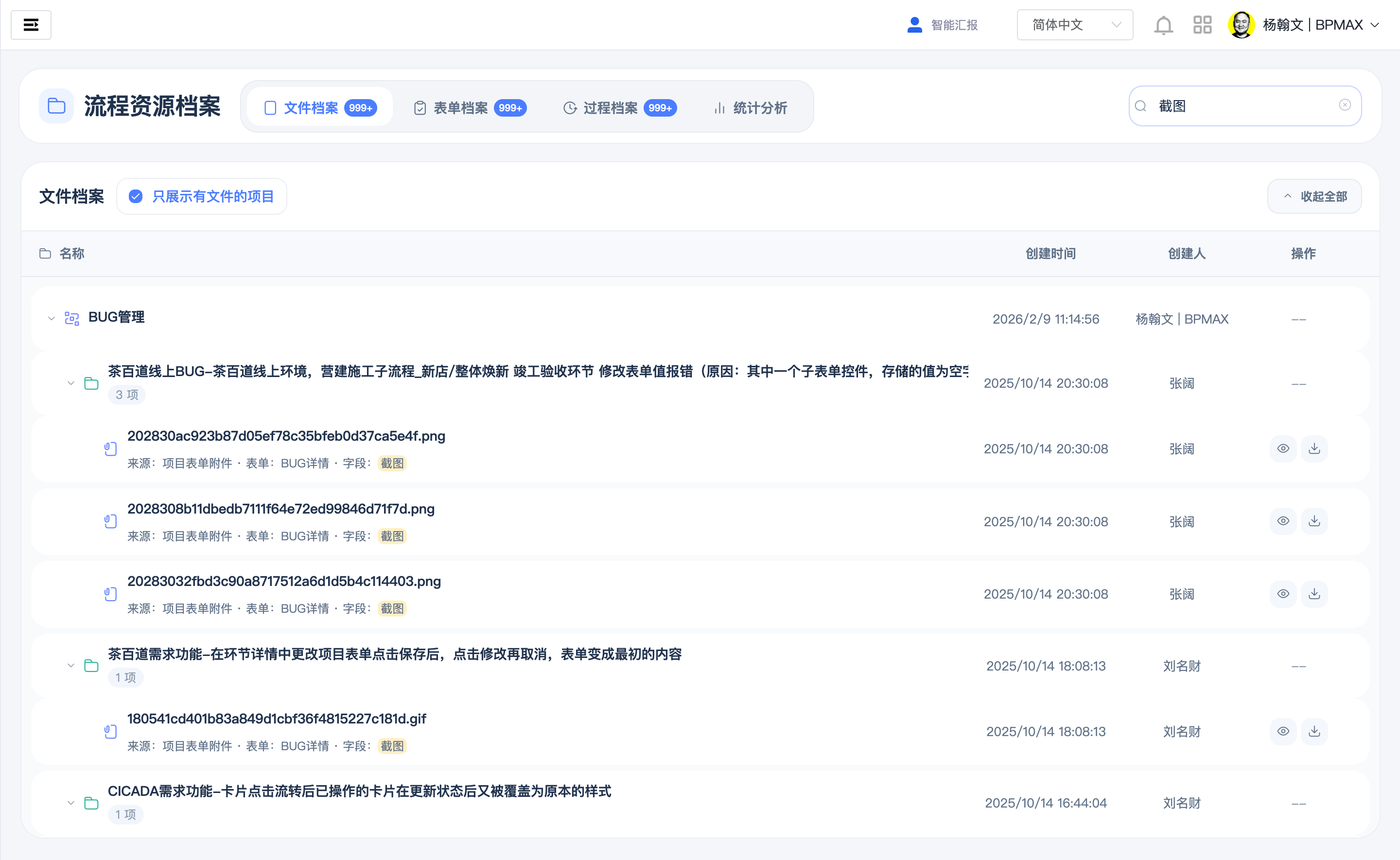Viewport: 1400px width, 860px height.
Task: Open the 杨翰文 BPMAX account dropdown
Action: 1326,24
